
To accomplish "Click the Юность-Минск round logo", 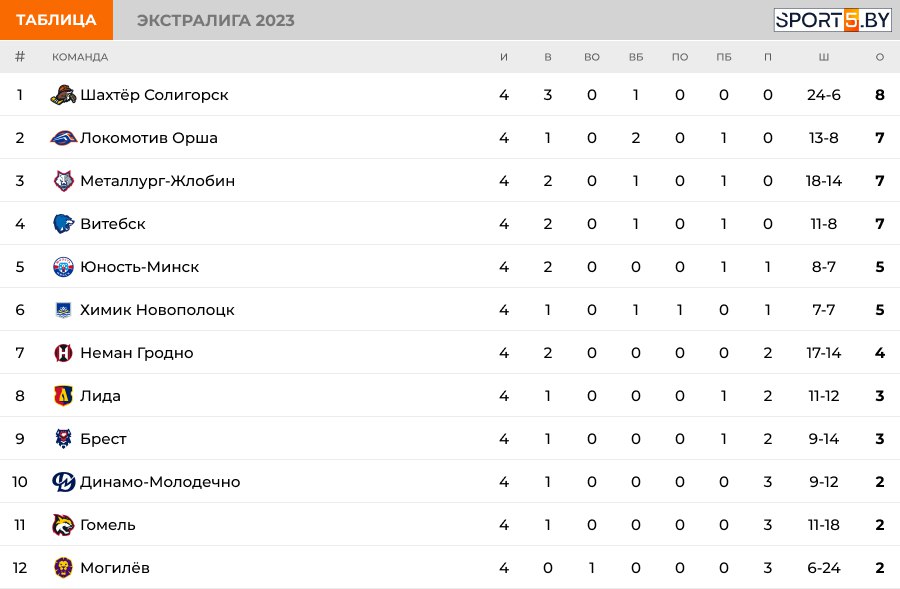I will click(64, 267).
